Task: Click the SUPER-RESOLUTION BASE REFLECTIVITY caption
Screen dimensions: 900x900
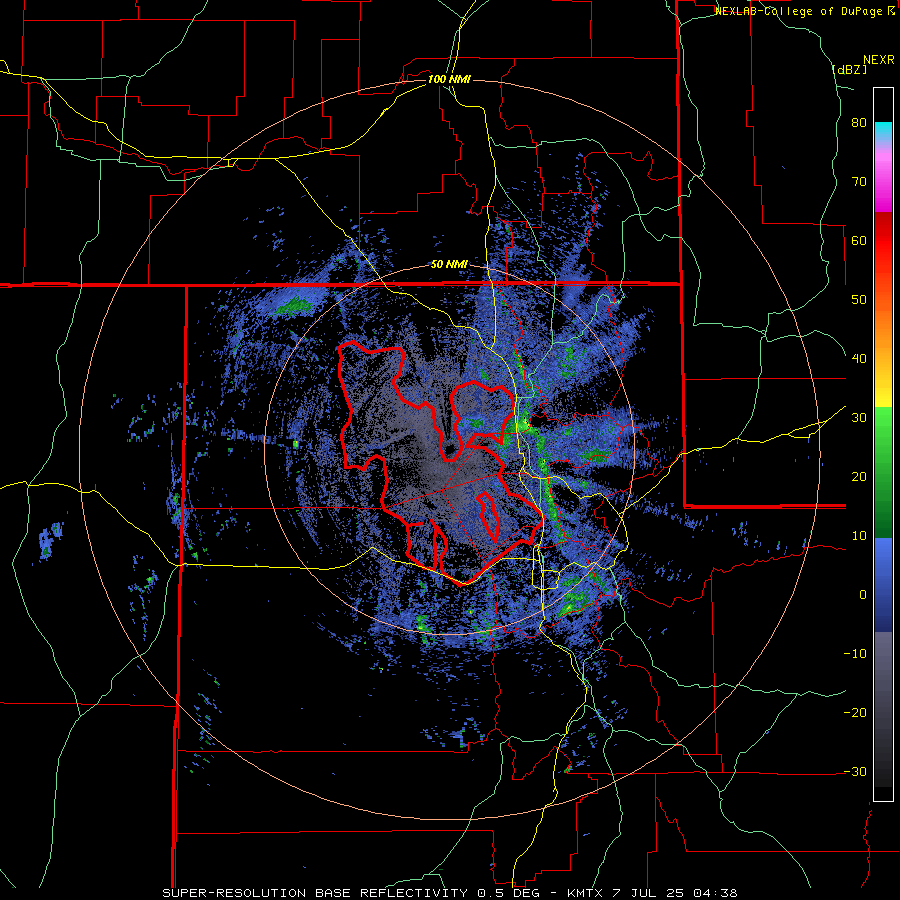Action: pos(315,893)
